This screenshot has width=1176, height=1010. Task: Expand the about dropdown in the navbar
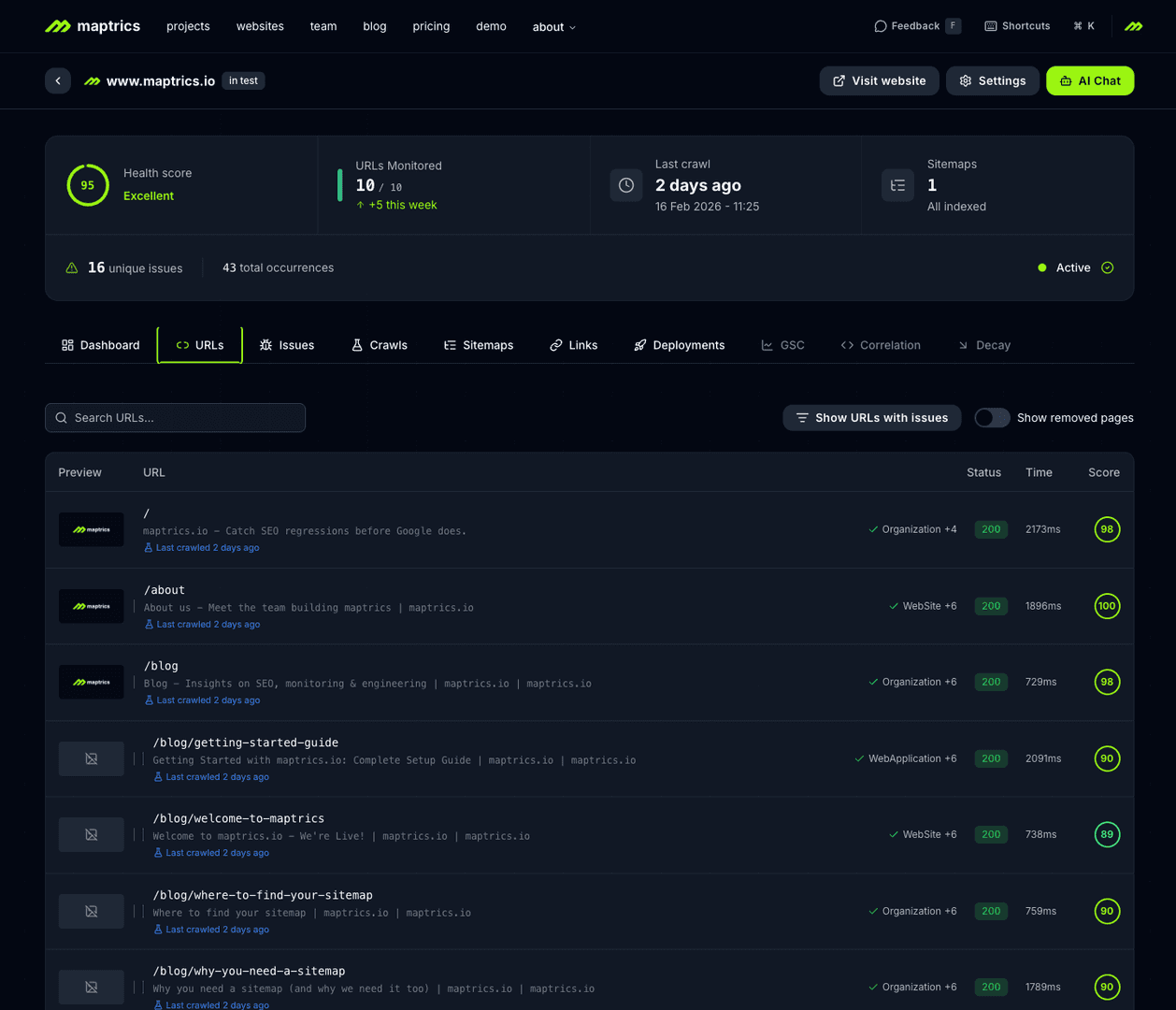click(554, 27)
